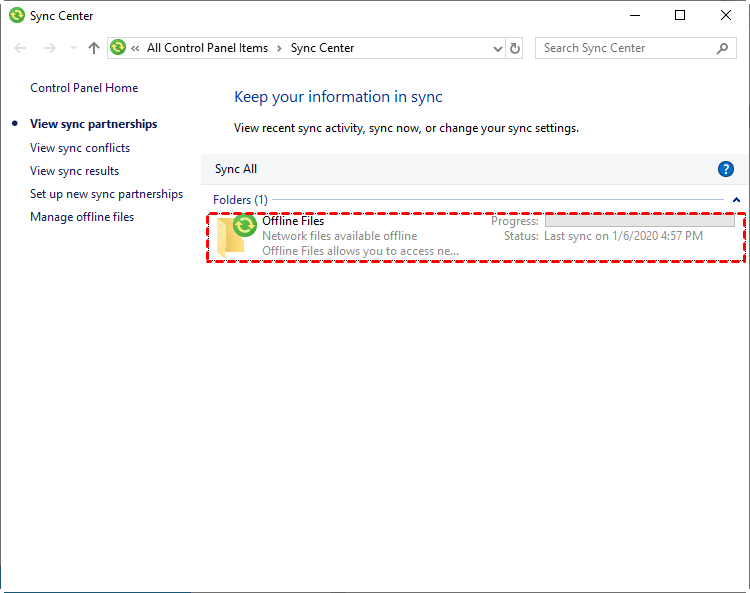Open Manage offline files
Image resolution: width=750 pixels, height=593 pixels.
82,217
